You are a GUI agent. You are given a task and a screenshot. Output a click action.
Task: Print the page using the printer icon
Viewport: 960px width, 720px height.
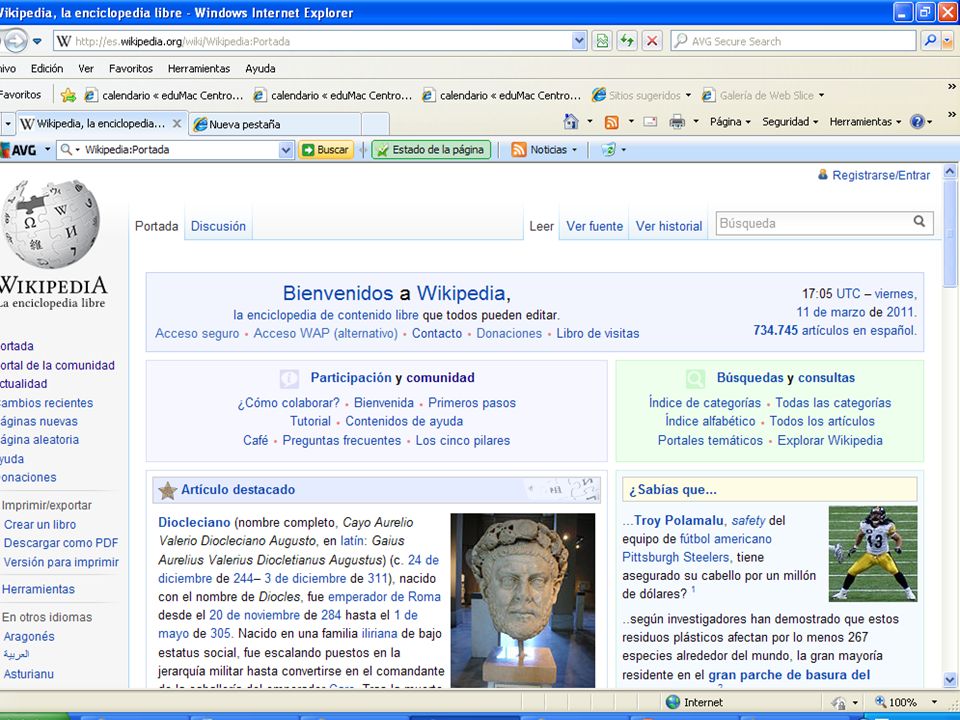677,122
